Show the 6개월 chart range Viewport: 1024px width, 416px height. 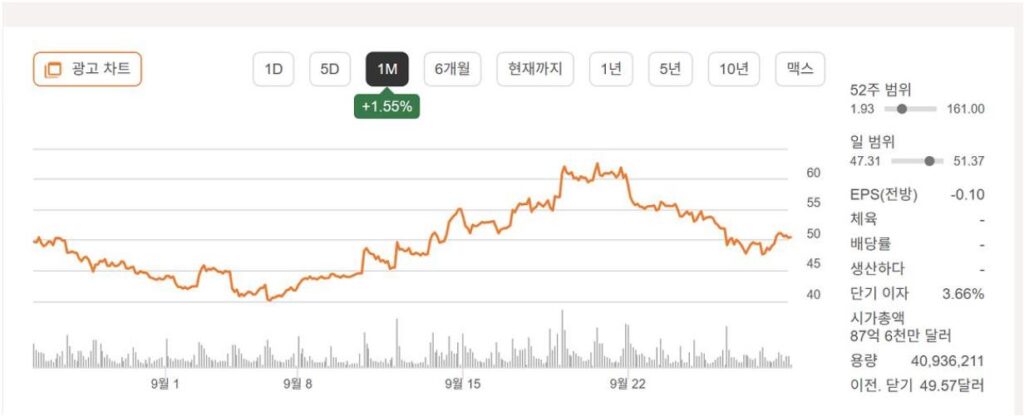pos(453,69)
